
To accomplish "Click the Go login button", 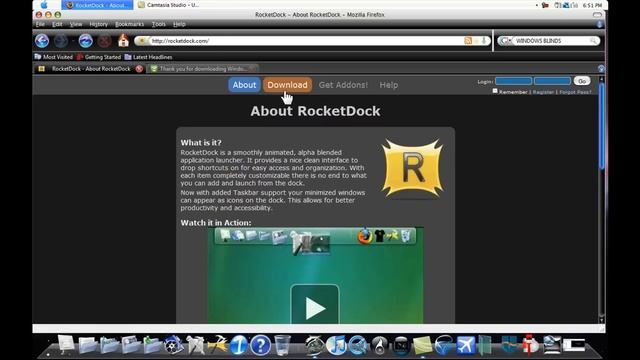I will (582, 81).
